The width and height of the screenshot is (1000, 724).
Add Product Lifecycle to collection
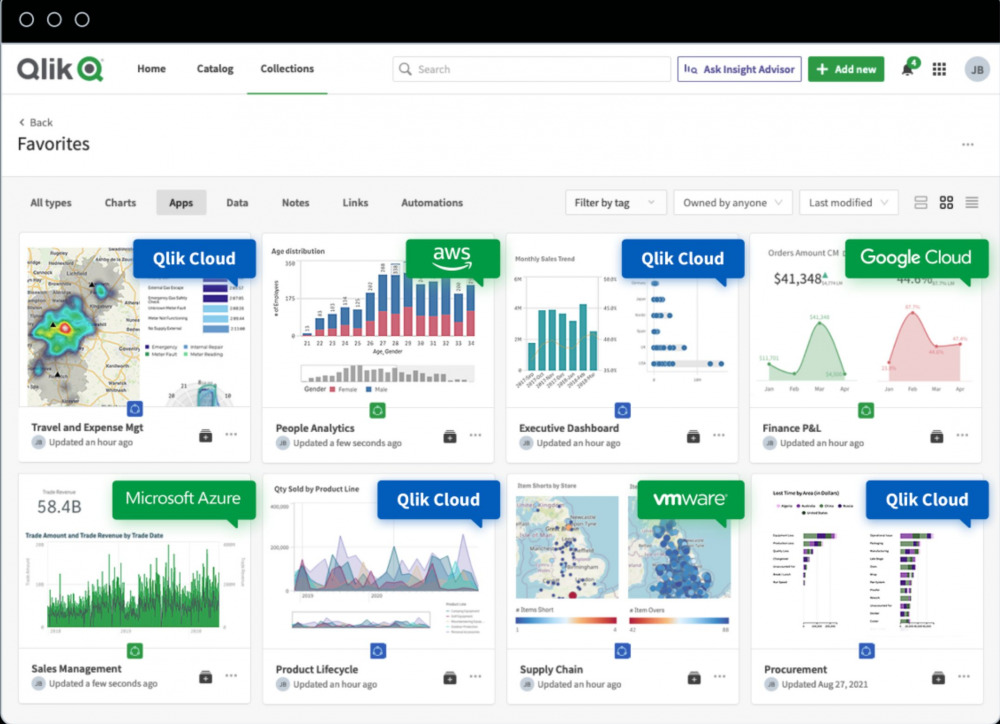click(x=450, y=677)
